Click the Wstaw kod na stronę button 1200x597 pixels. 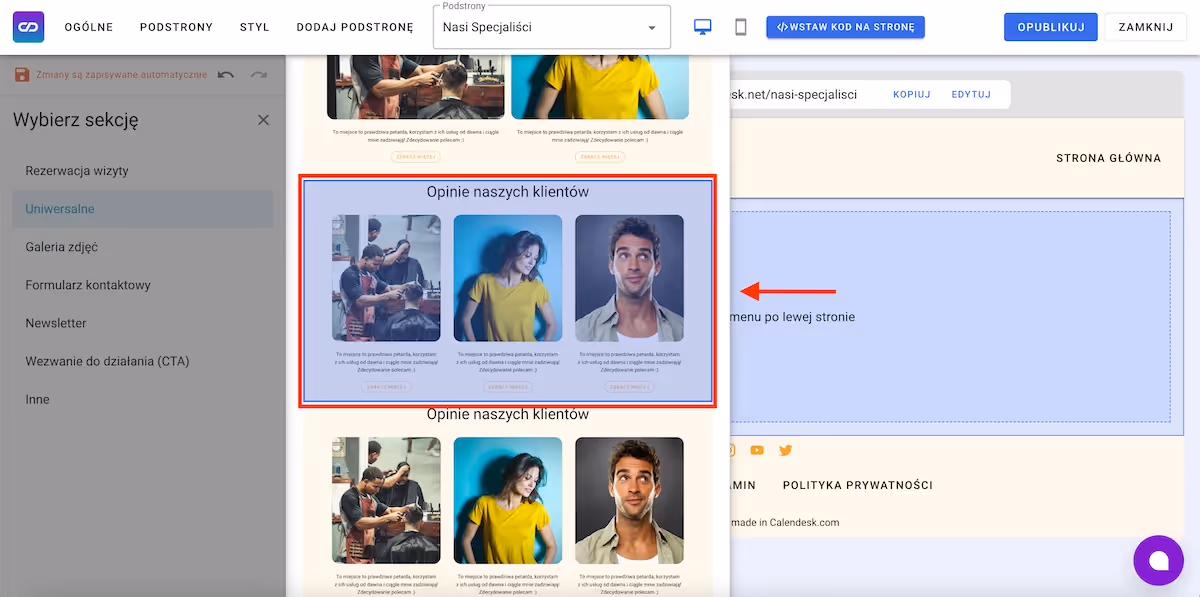click(x=845, y=27)
